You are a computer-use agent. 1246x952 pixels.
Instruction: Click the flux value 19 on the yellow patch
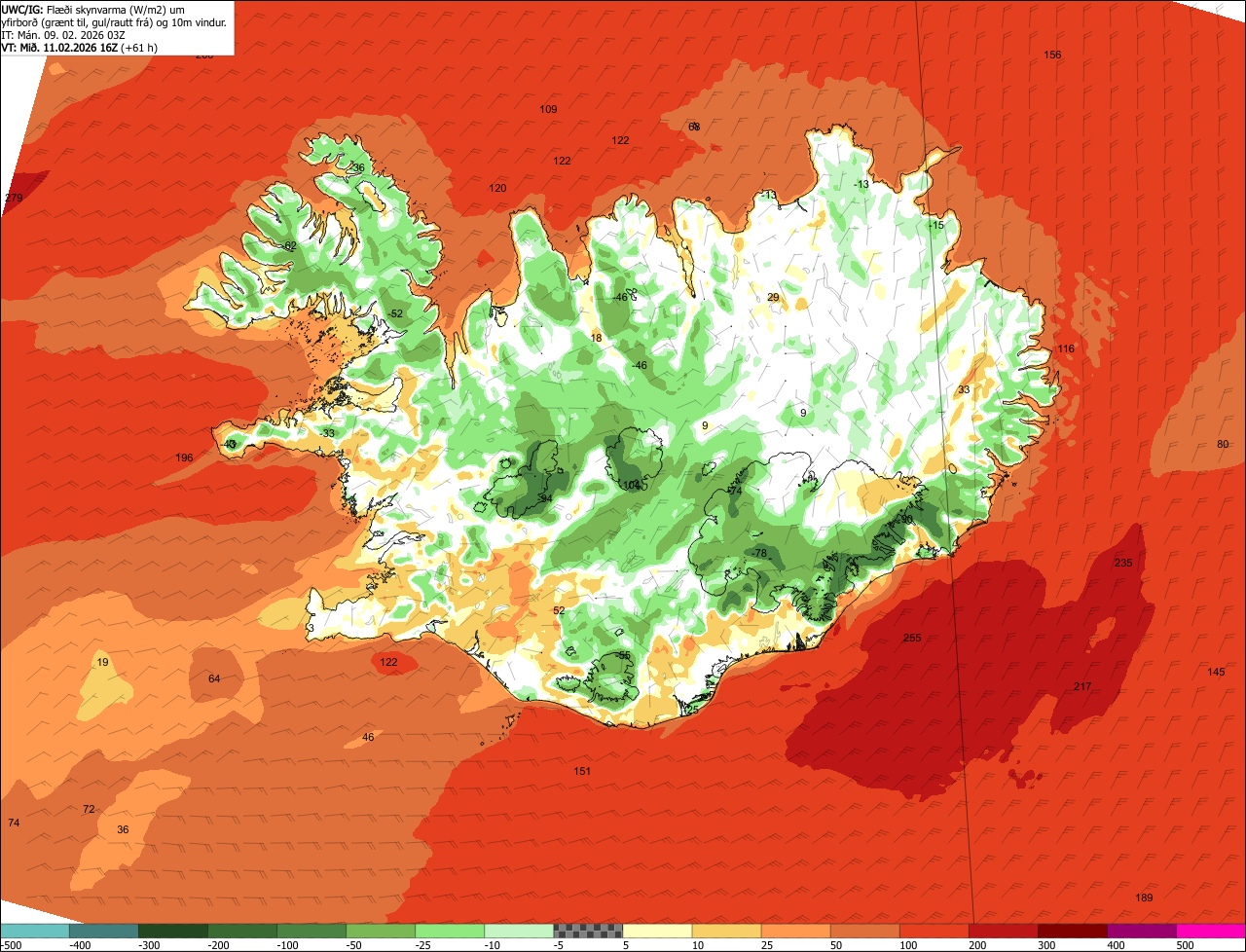(102, 662)
